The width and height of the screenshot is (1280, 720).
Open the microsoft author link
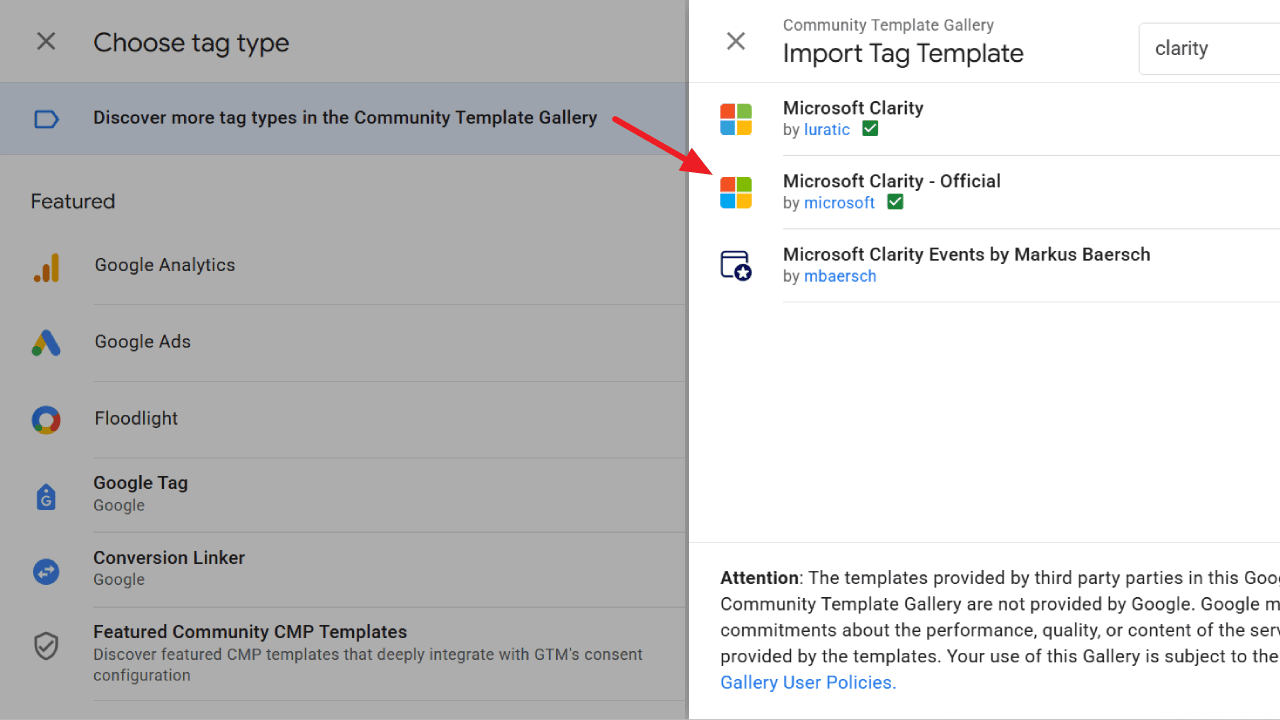coord(839,203)
